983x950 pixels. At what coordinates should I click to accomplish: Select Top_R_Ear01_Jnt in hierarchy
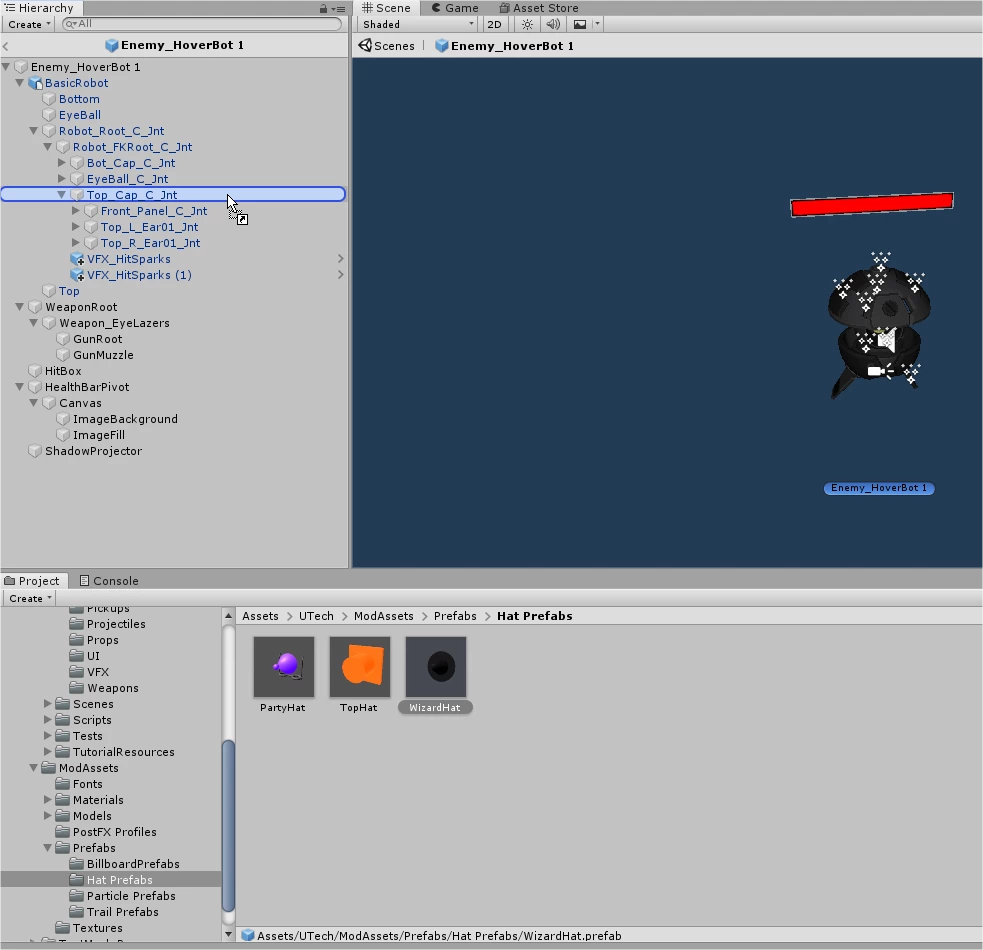coord(150,243)
